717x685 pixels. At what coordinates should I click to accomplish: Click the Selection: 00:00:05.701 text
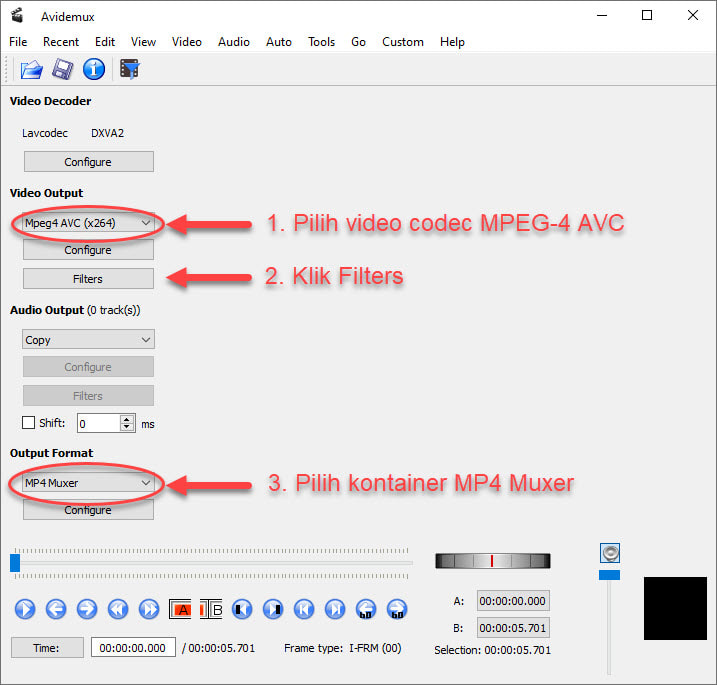[x=492, y=650]
